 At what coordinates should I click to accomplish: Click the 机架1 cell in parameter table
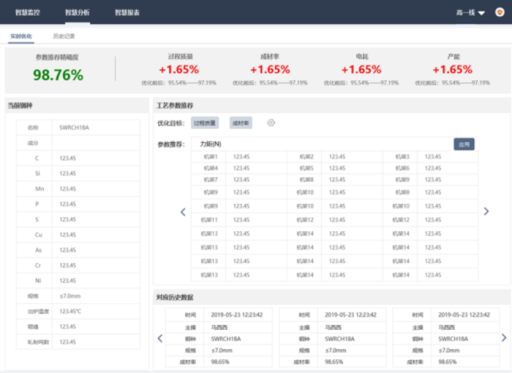click(211, 157)
